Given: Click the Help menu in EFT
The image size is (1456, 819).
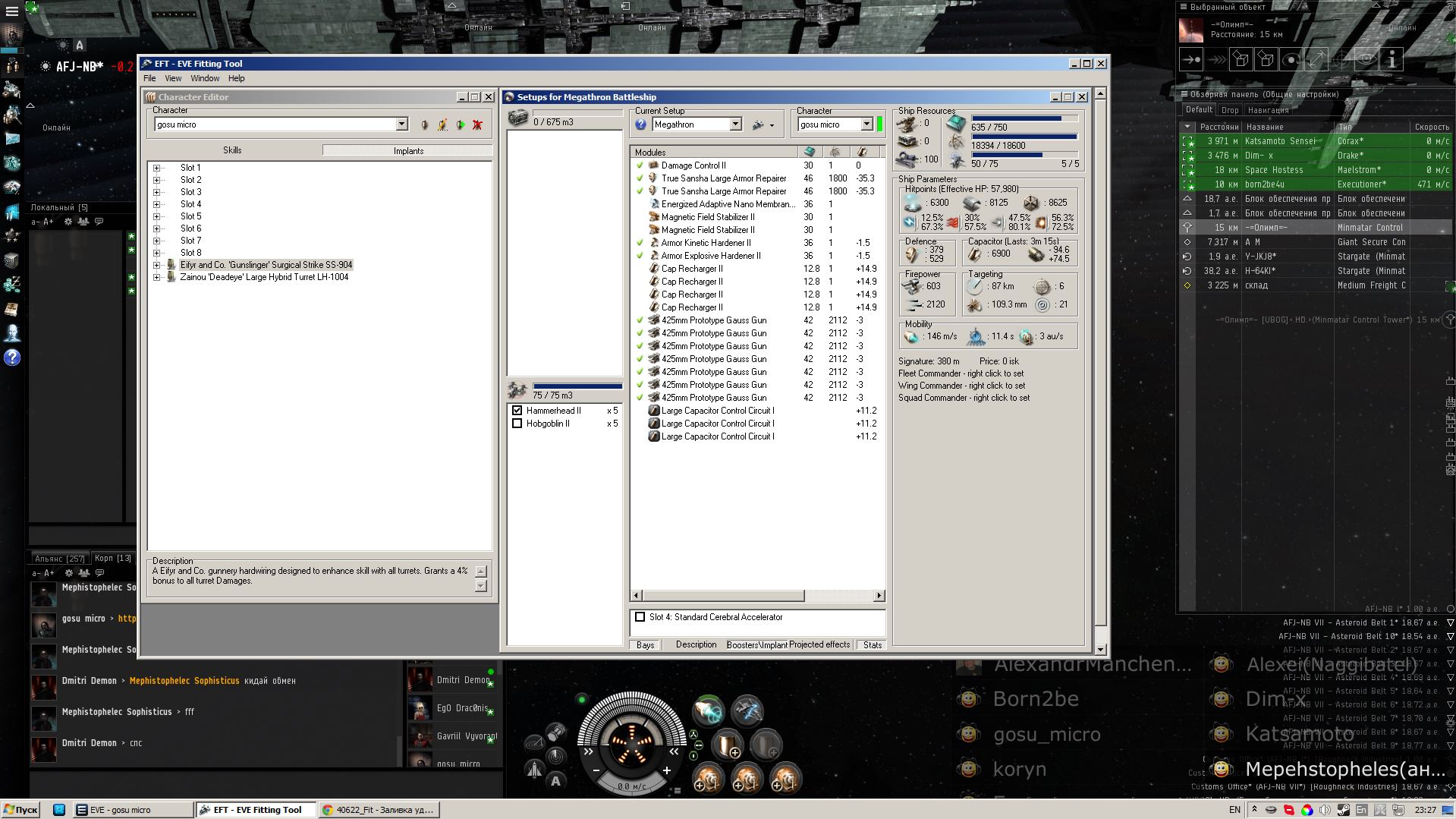Looking at the screenshot, I should 236,78.
